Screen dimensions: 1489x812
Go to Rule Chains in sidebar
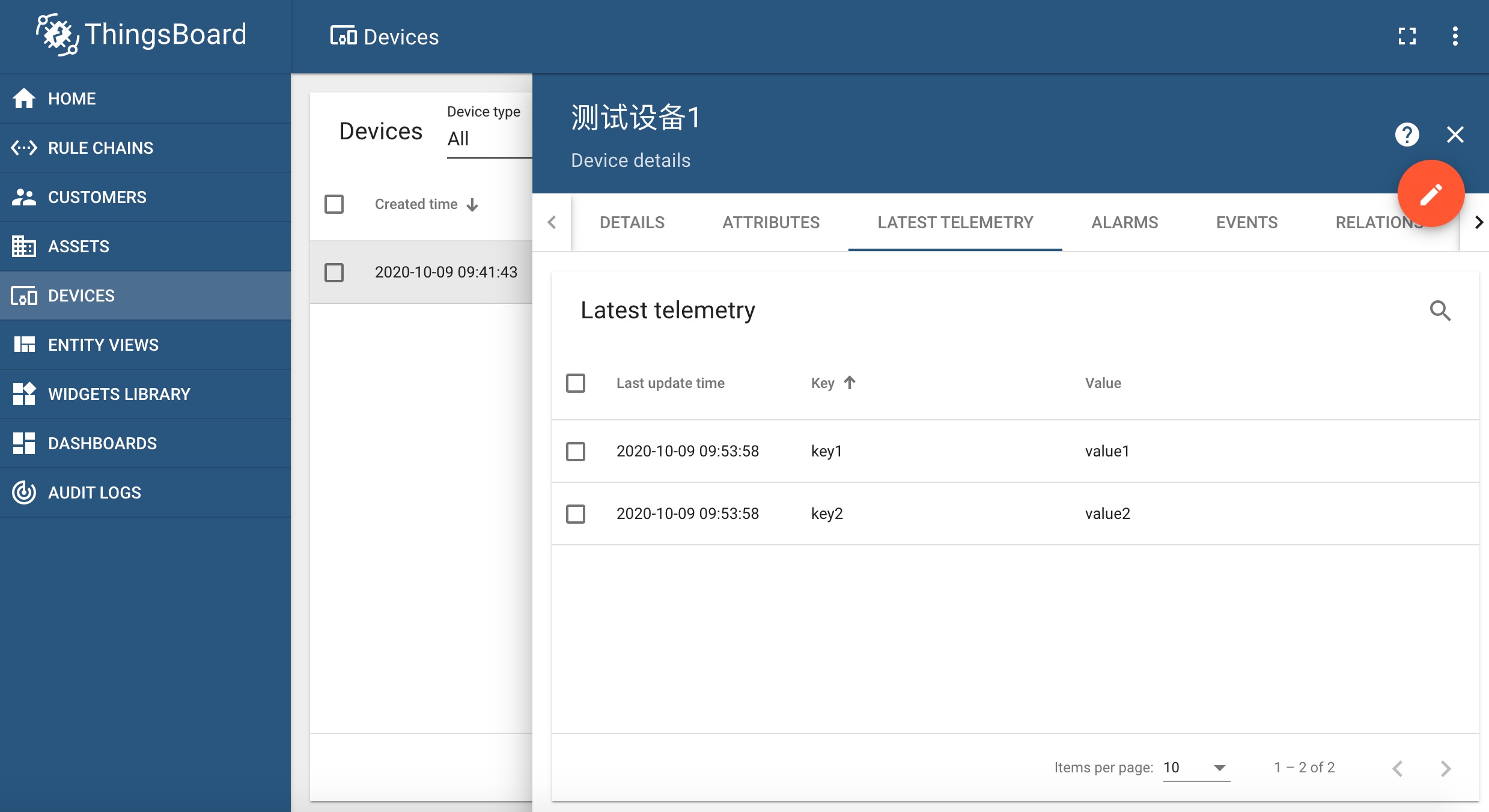coord(100,148)
